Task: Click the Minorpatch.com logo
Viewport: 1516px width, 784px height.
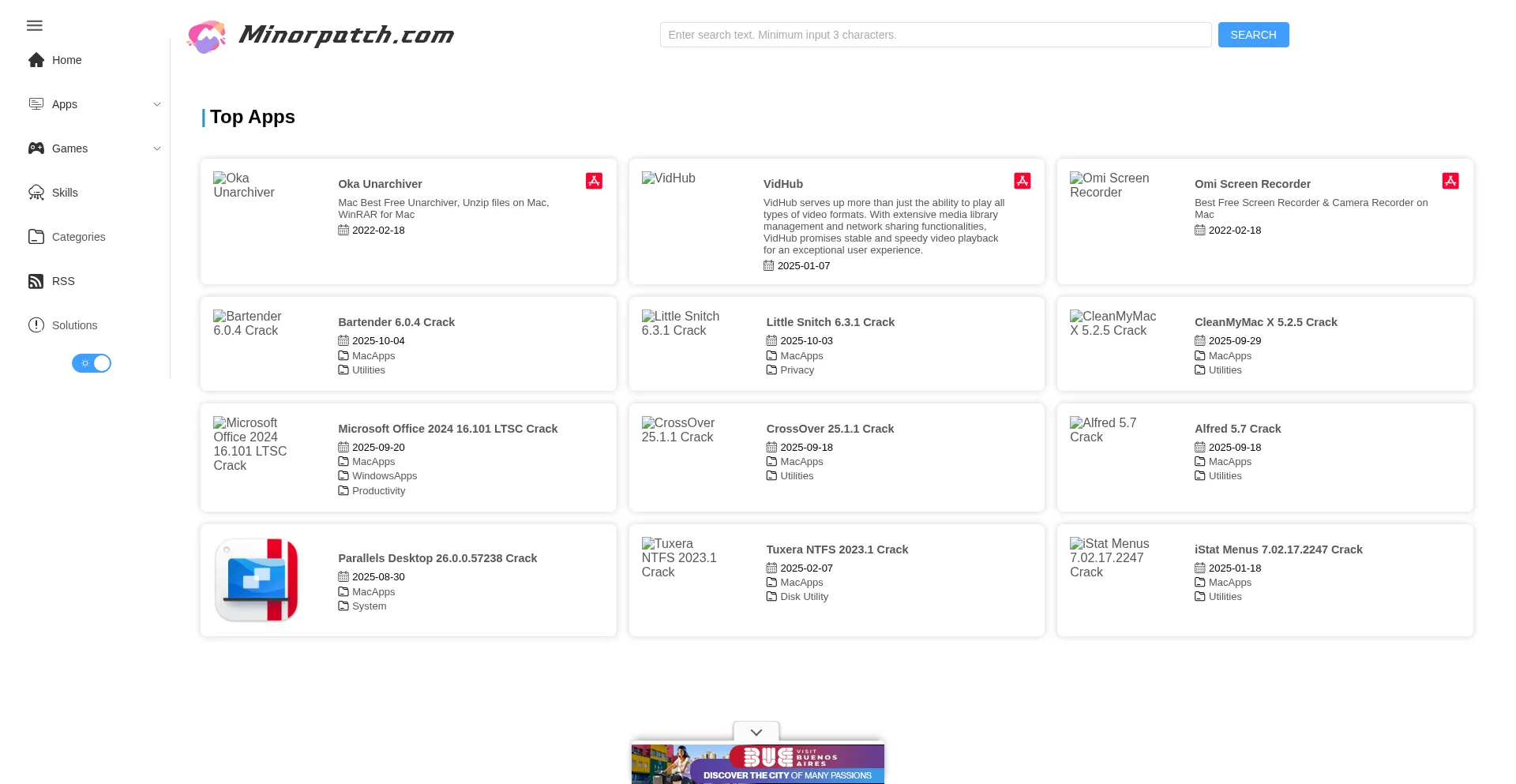Action: click(x=321, y=36)
